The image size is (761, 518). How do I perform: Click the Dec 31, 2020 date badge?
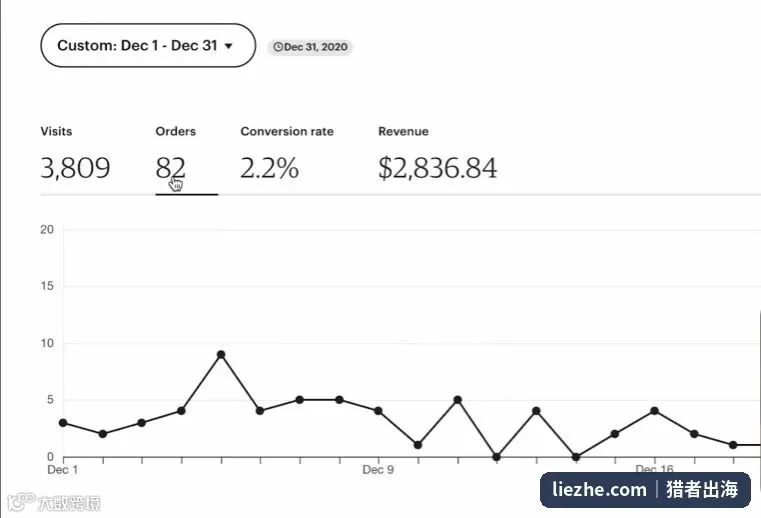click(x=310, y=47)
